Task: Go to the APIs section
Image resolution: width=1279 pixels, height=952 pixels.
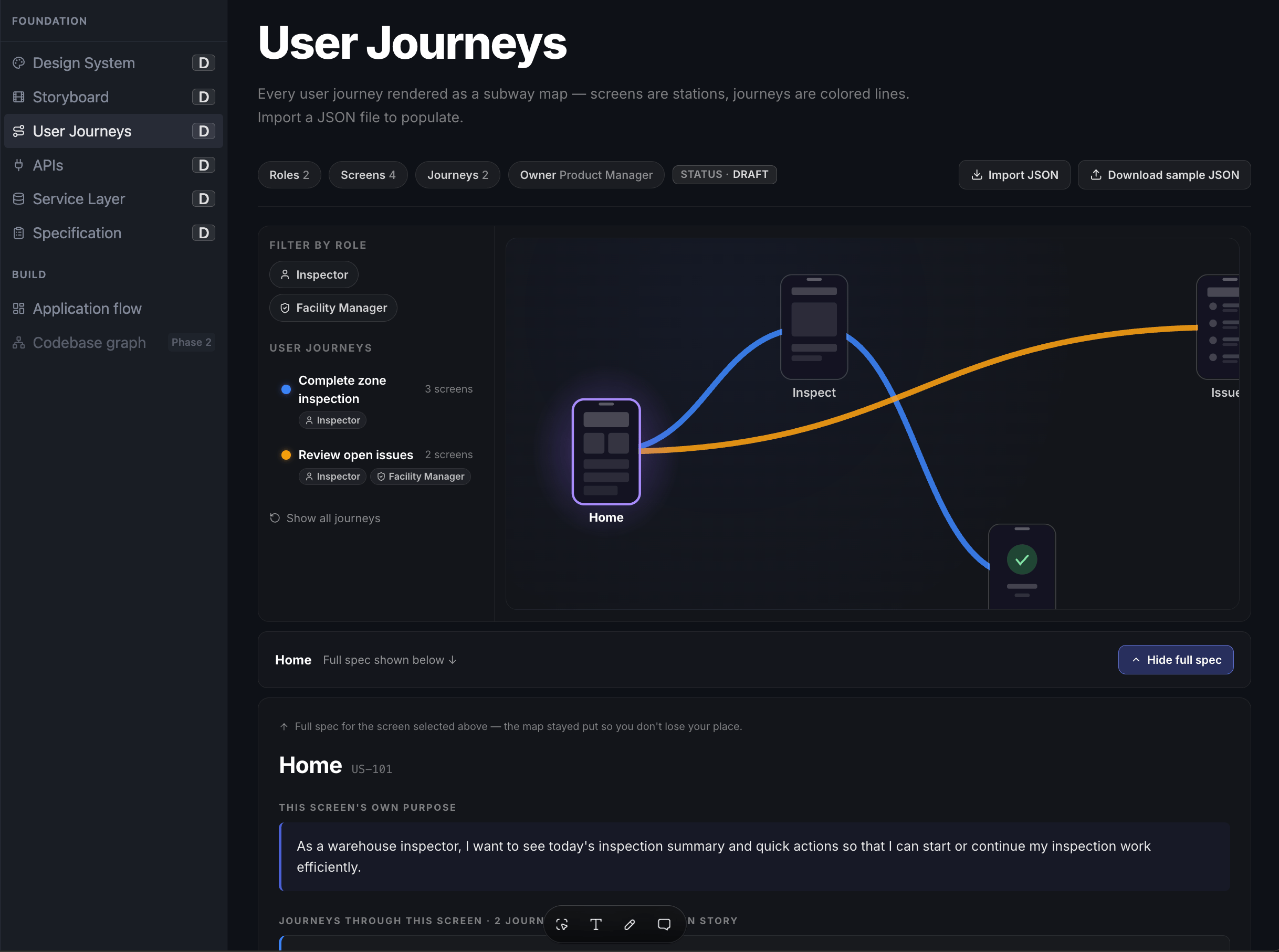Action: point(113,165)
